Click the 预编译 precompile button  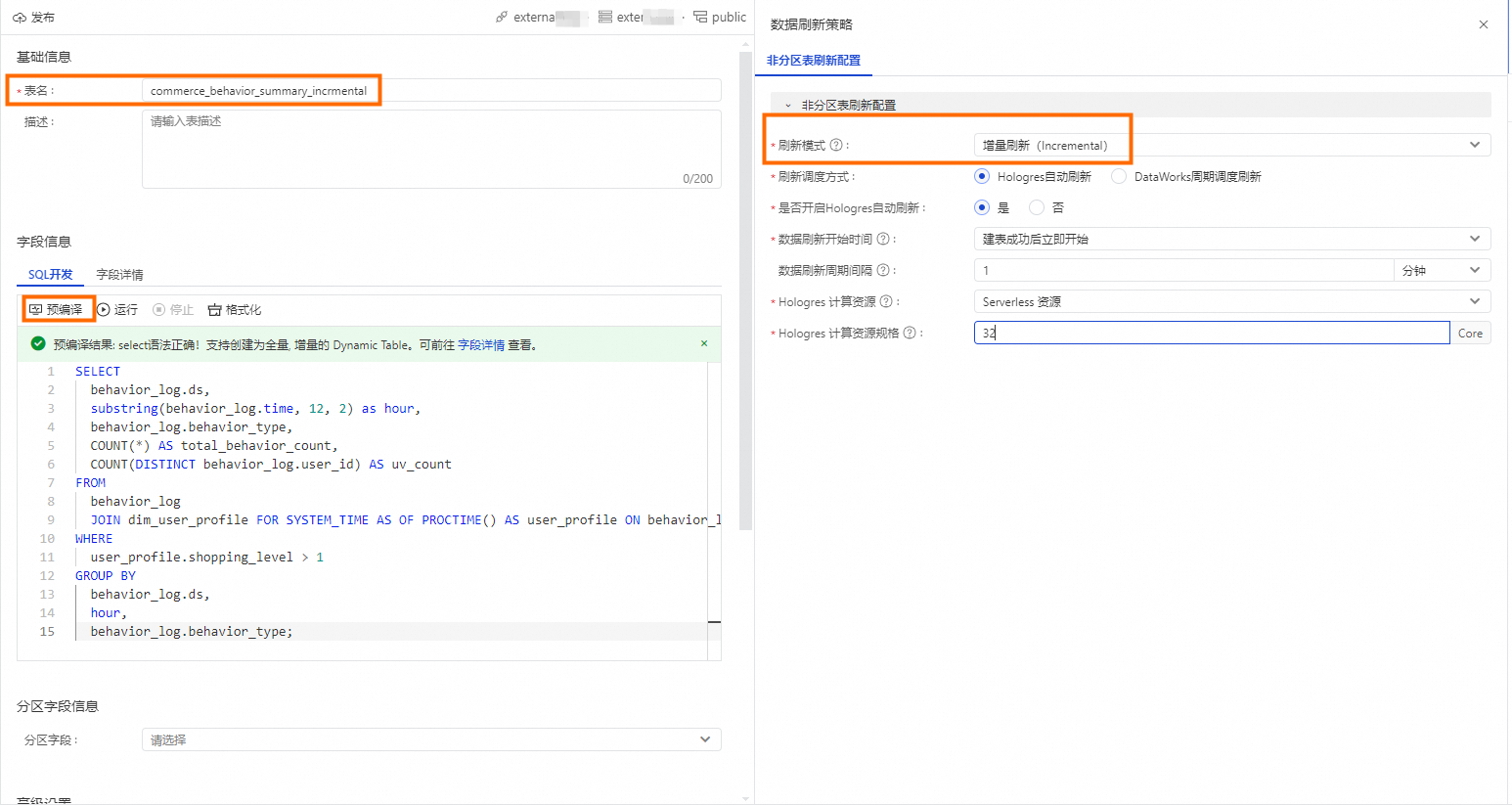pos(57,309)
